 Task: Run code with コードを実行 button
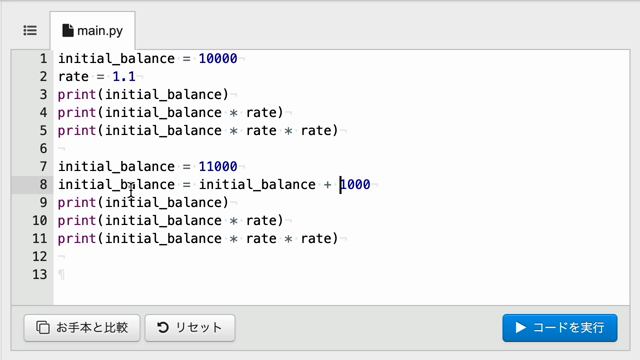(560, 328)
